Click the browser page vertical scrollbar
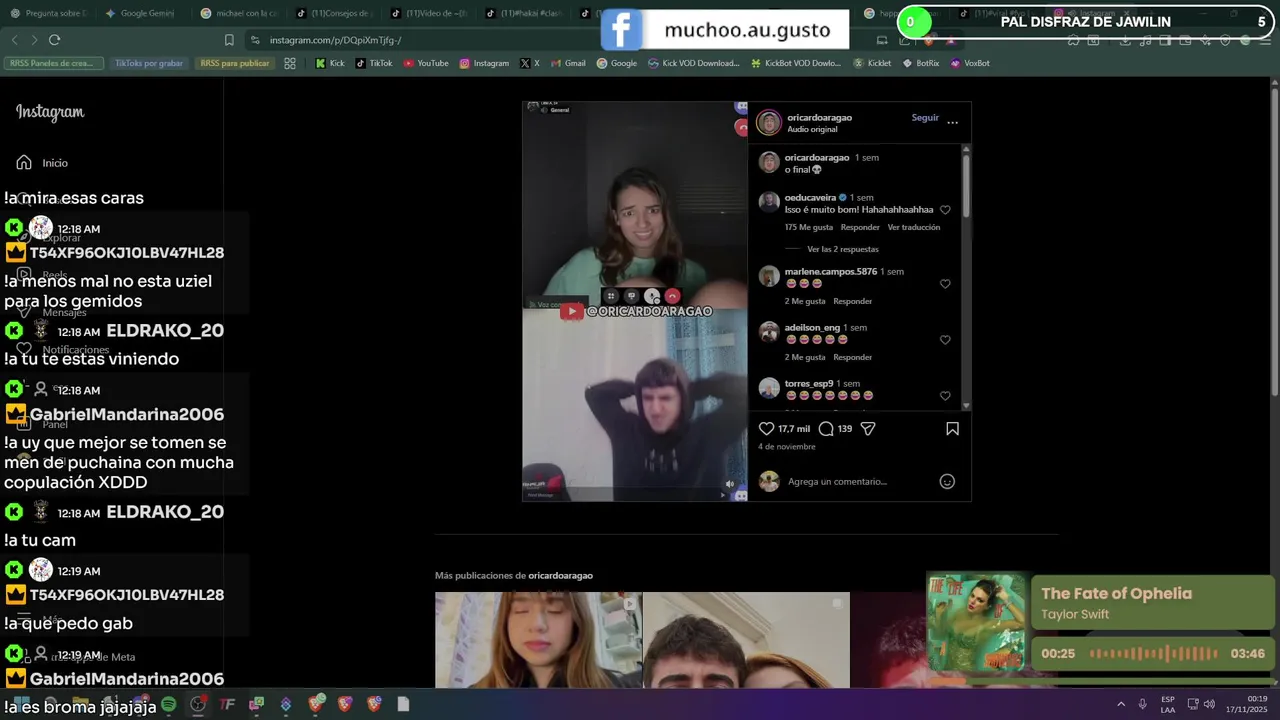 pos(1273,240)
